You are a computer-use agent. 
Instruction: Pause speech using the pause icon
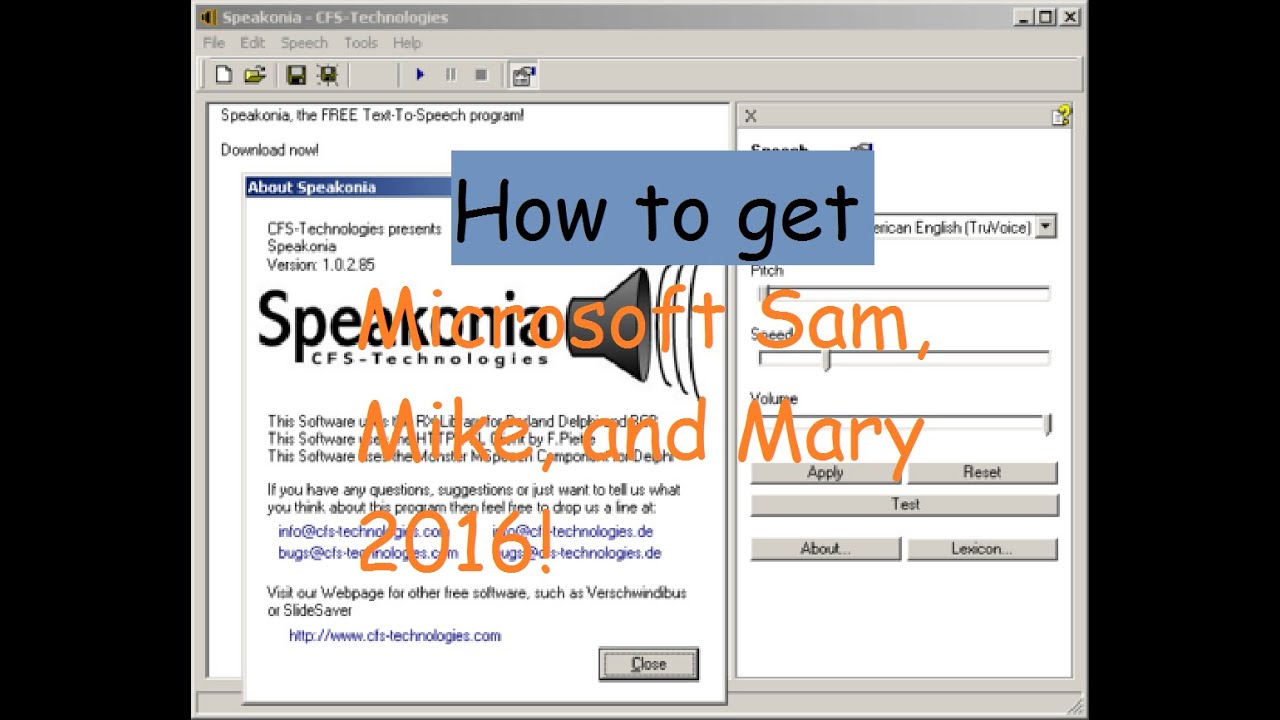click(x=450, y=74)
